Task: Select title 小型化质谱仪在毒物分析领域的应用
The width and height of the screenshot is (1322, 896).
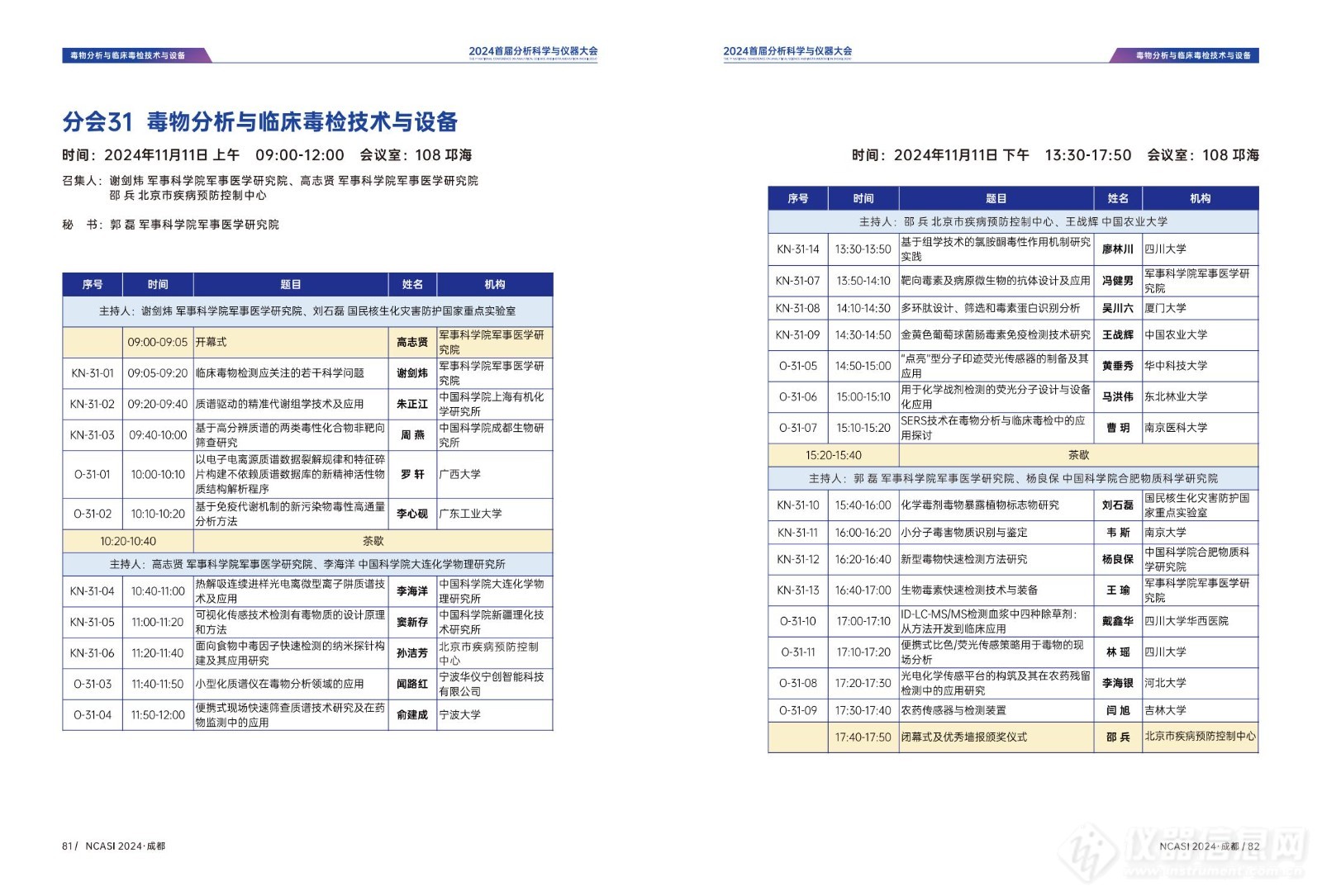Action: tap(279, 684)
